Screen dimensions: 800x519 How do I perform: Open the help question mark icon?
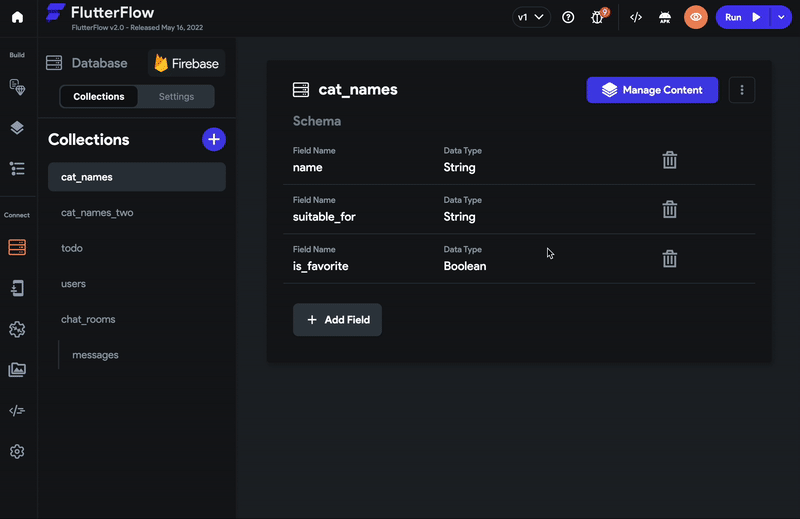[x=568, y=17]
